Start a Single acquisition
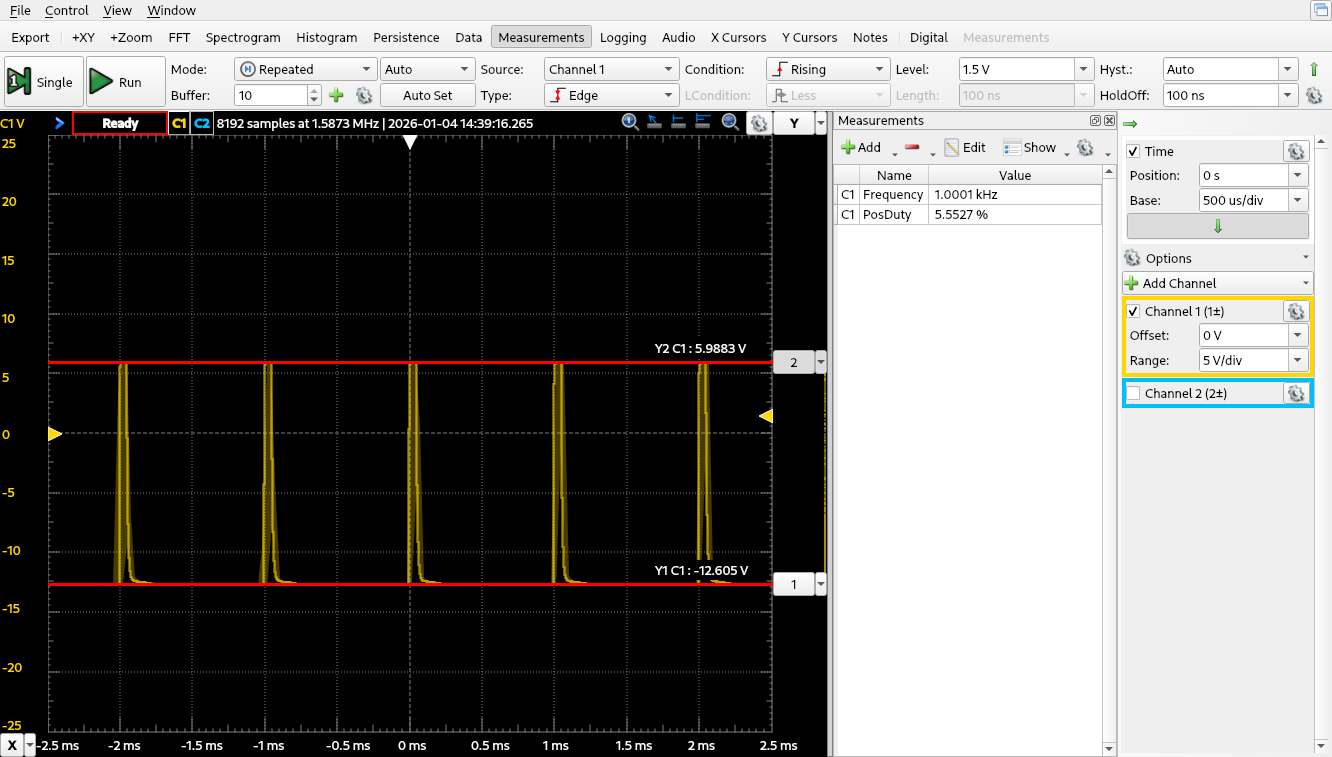Image resolution: width=1332 pixels, height=757 pixels. point(42,82)
